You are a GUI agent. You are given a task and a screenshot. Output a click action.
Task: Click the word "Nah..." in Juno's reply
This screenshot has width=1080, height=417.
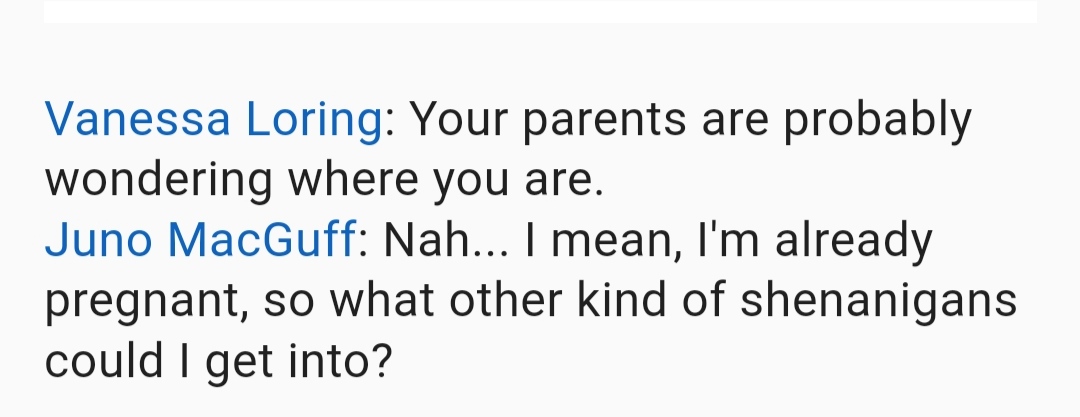[446, 241]
